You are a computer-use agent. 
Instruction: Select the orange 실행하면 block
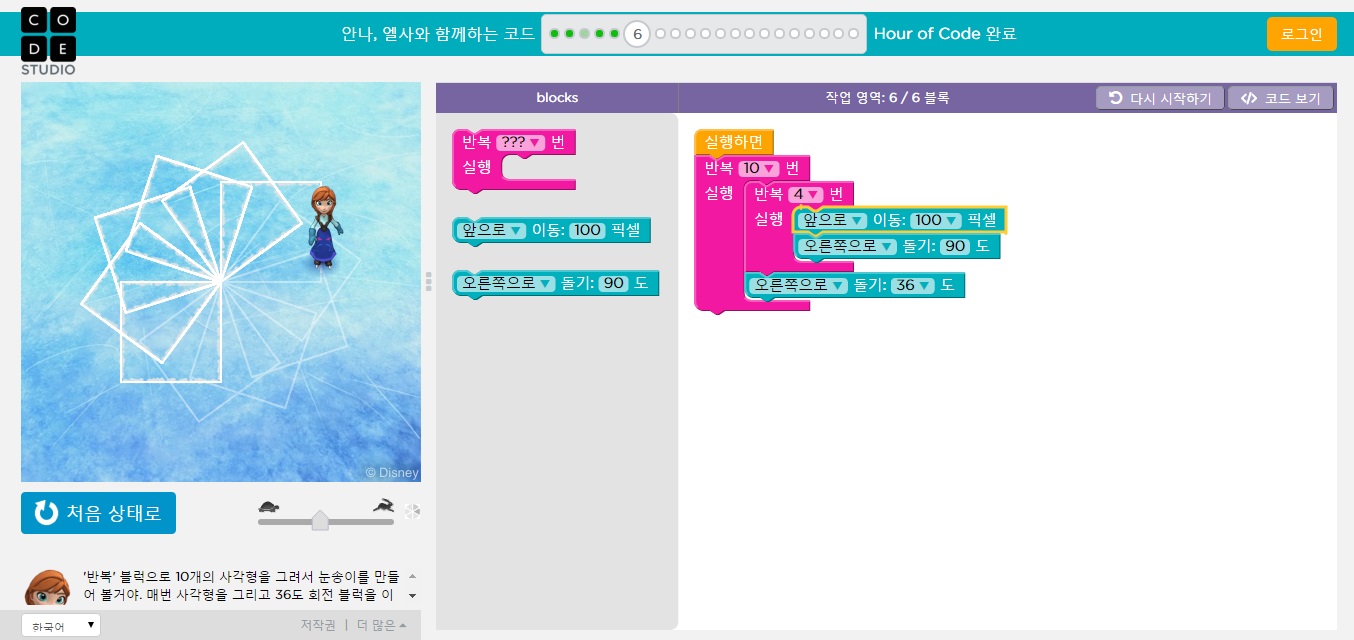point(734,143)
